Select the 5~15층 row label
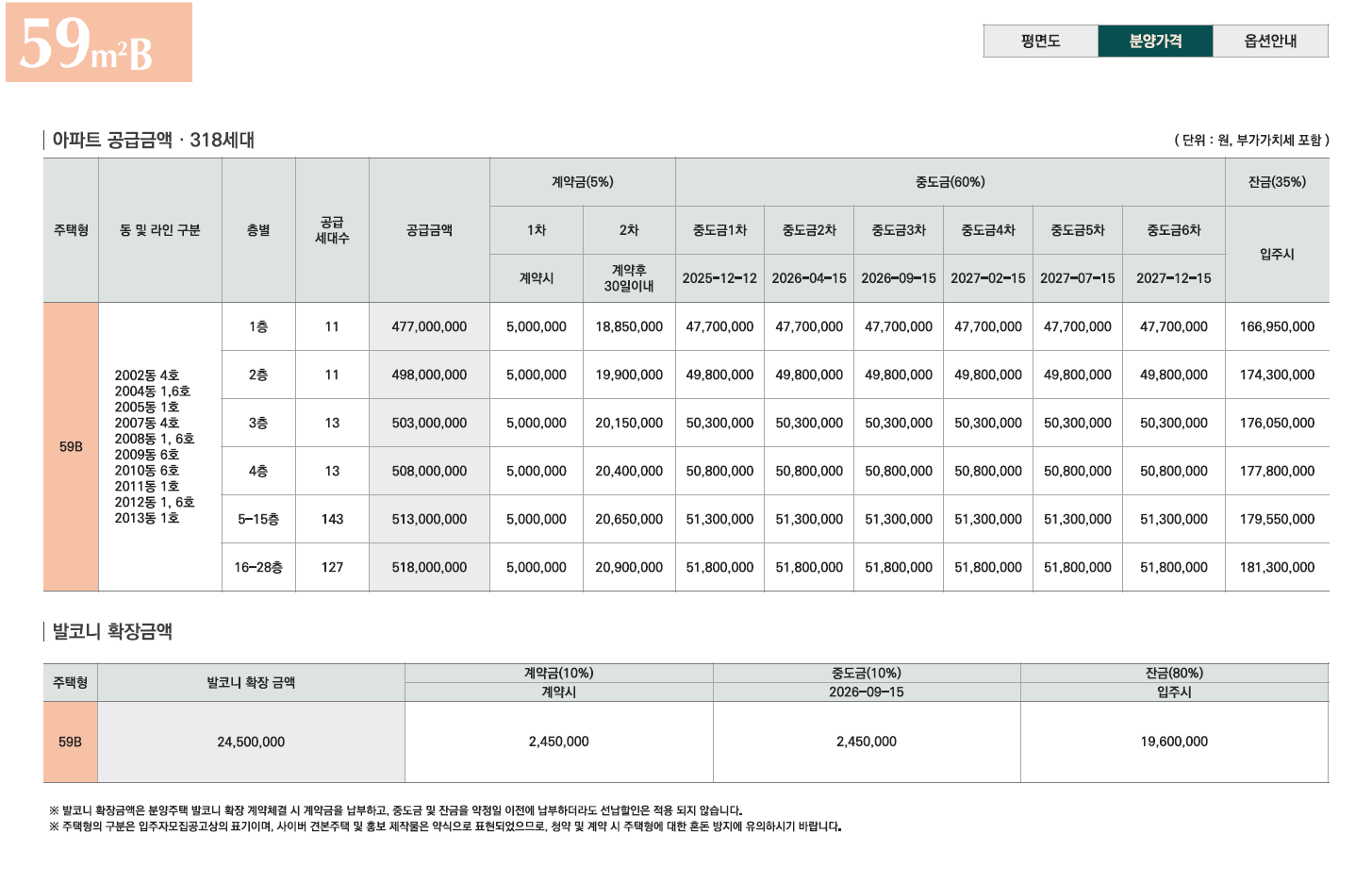Image resolution: width=1372 pixels, height=884 pixels. click(x=258, y=519)
